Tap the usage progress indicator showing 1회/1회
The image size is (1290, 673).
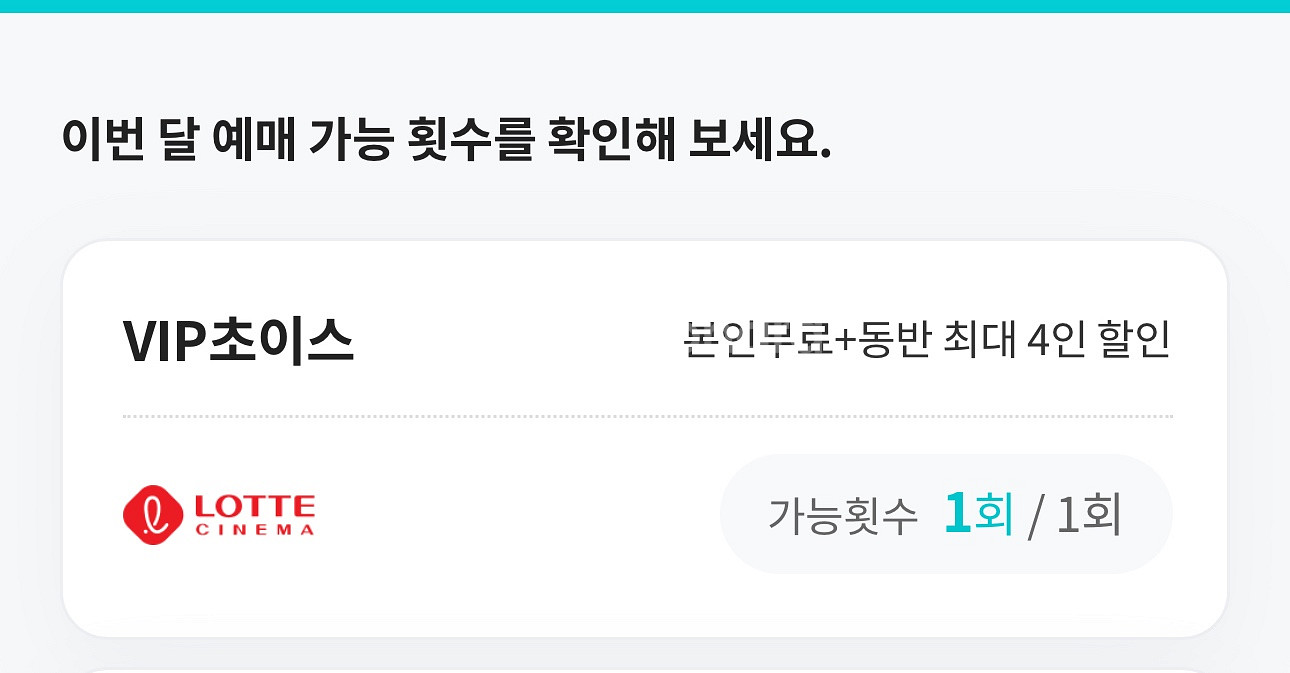[x=946, y=512]
